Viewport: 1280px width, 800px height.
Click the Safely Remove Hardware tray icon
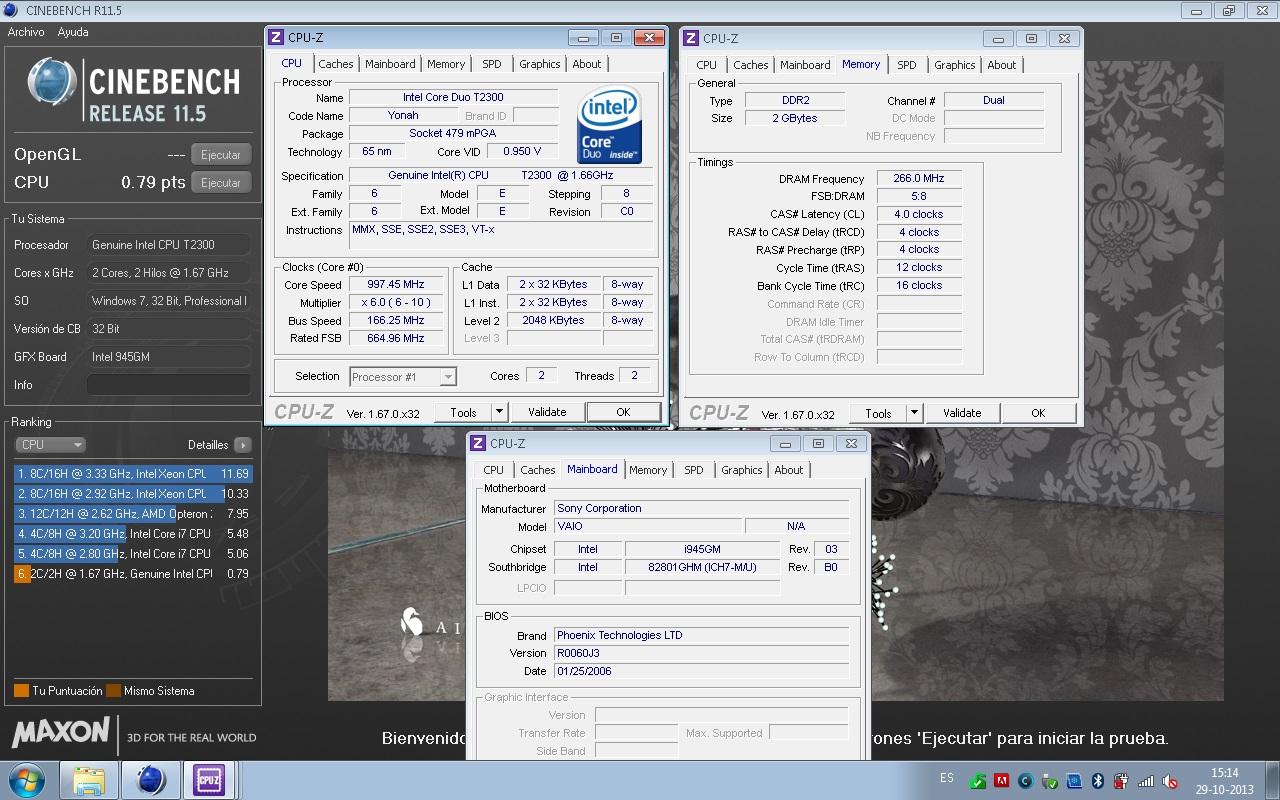(x=1049, y=781)
